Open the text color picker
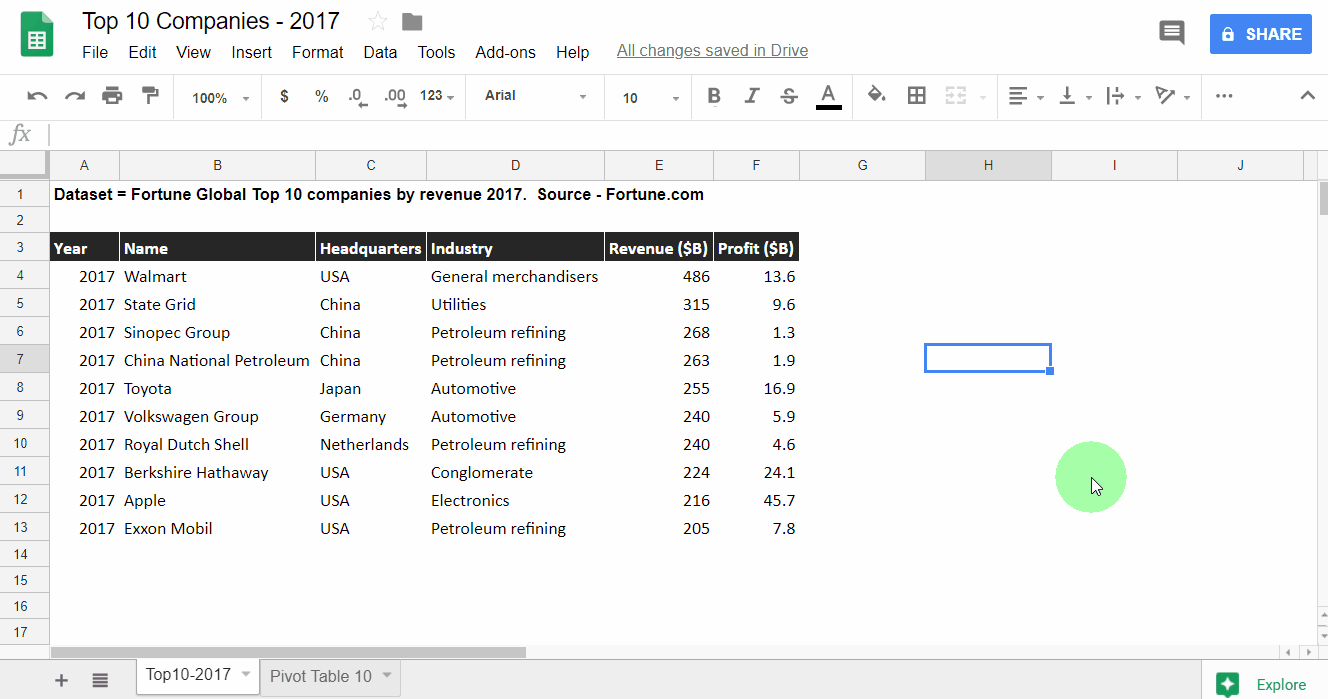Viewport: 1328px width, 699px height. tap(828, 96)
